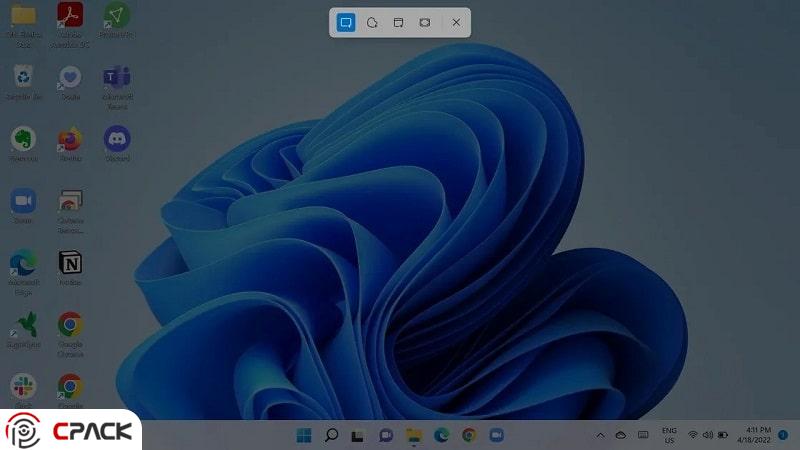Viewport: 800px width, 450px height.
Task: Close the snipping toolbar
Action: 456,22
